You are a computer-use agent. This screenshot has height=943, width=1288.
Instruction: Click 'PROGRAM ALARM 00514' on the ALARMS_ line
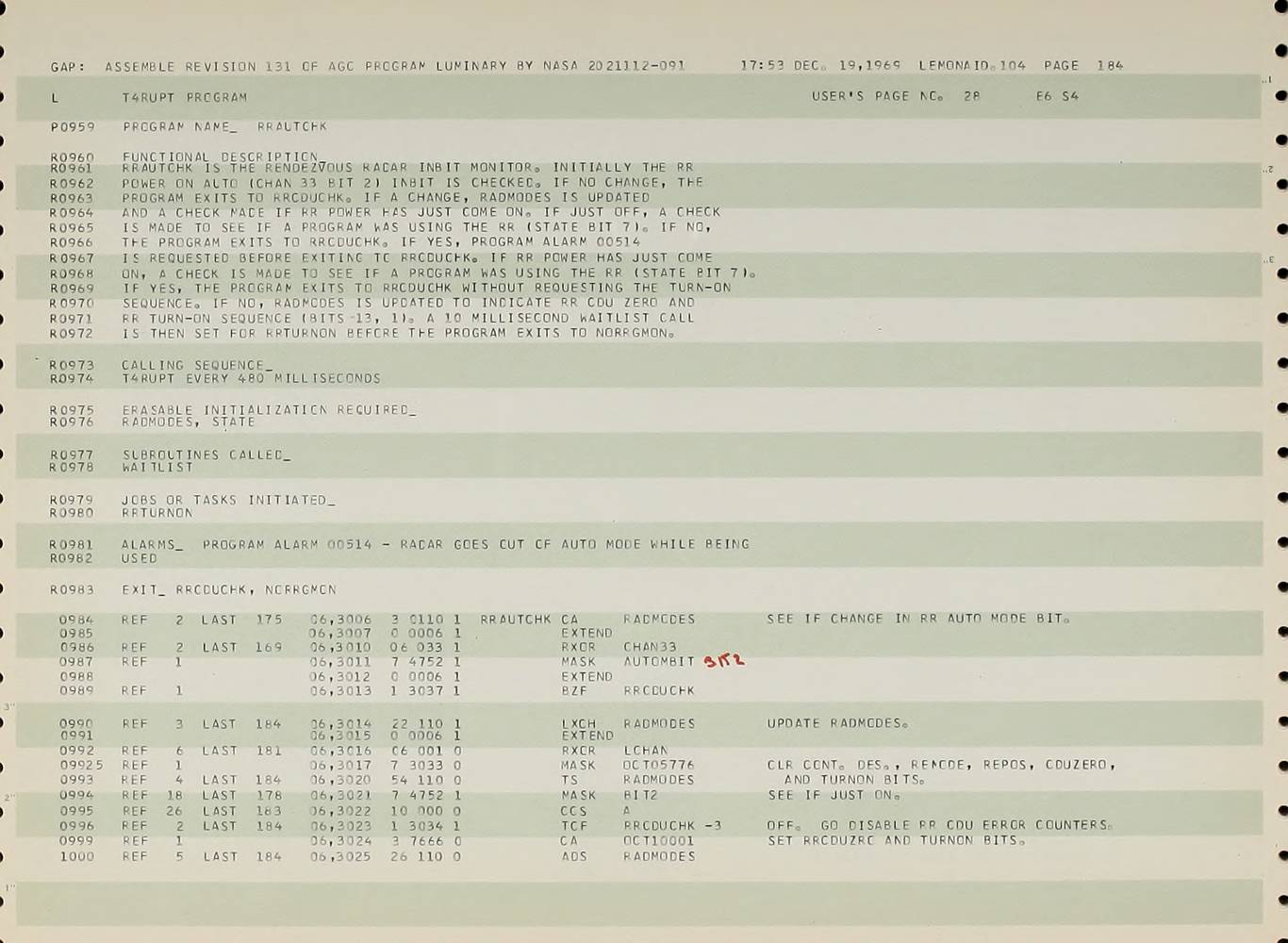[288, 544]
